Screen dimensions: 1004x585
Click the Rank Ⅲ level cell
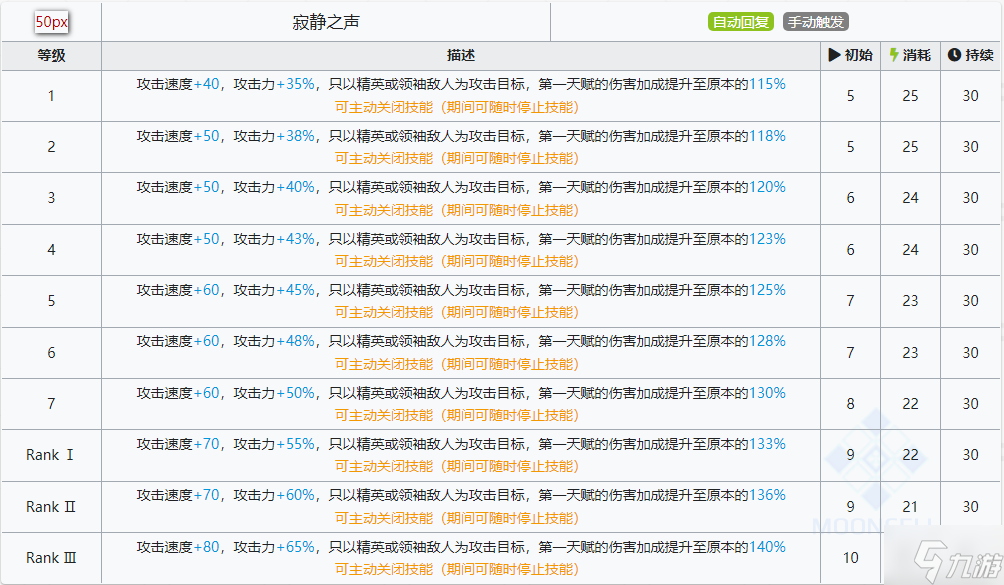[x=51, y=558]
